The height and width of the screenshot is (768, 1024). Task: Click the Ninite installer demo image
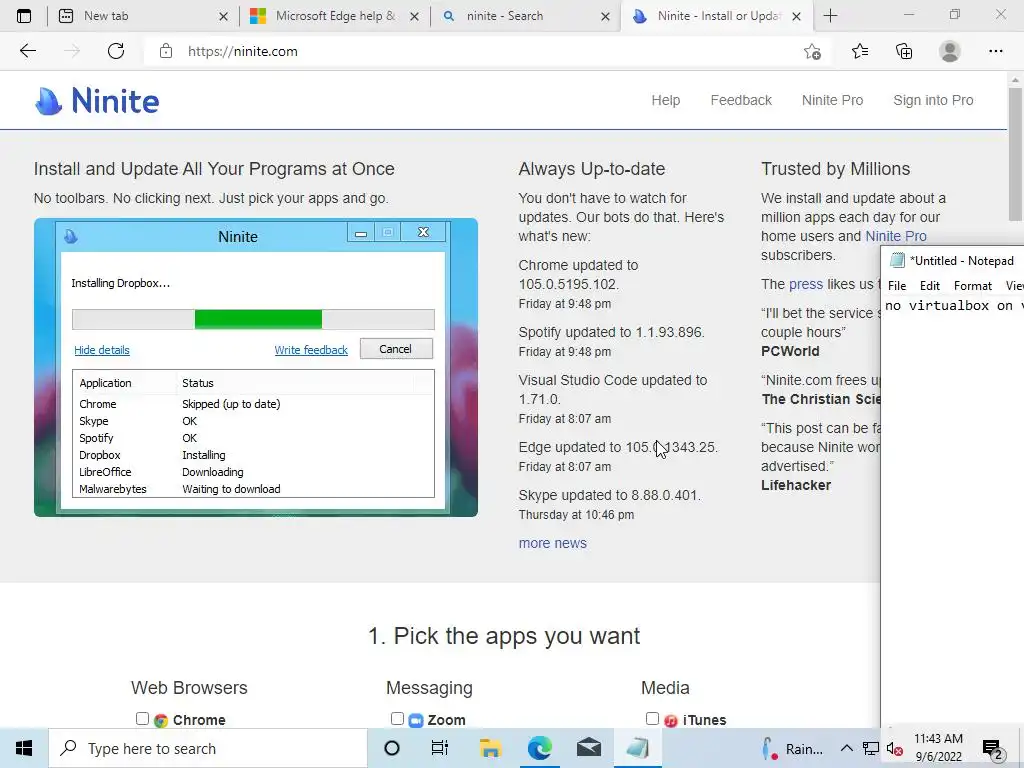(256, 367)
